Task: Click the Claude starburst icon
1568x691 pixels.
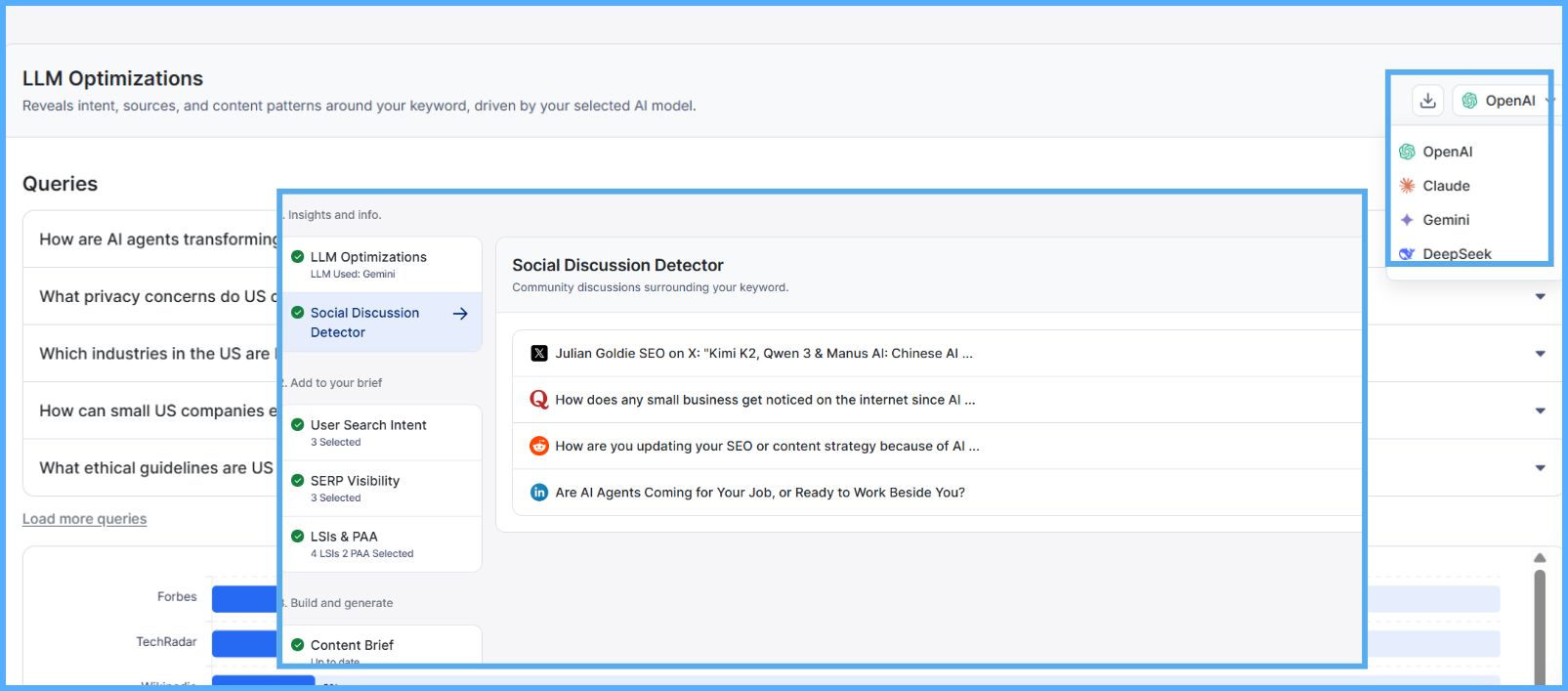Action: (x=1407, y=186)
